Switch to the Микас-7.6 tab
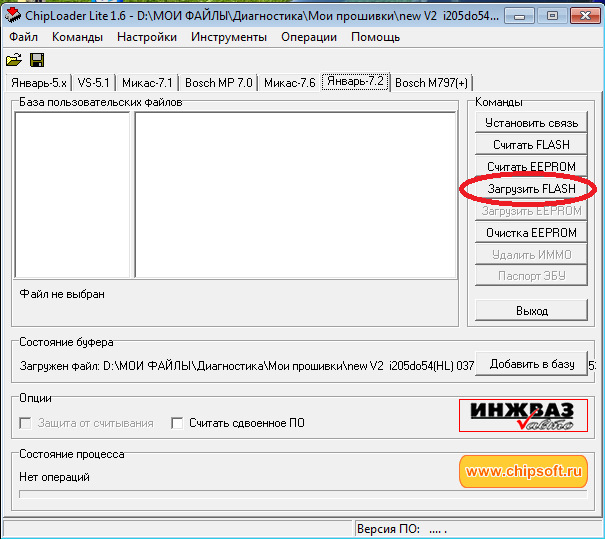This screenshot has width=605, height=539. pos(289,83)
